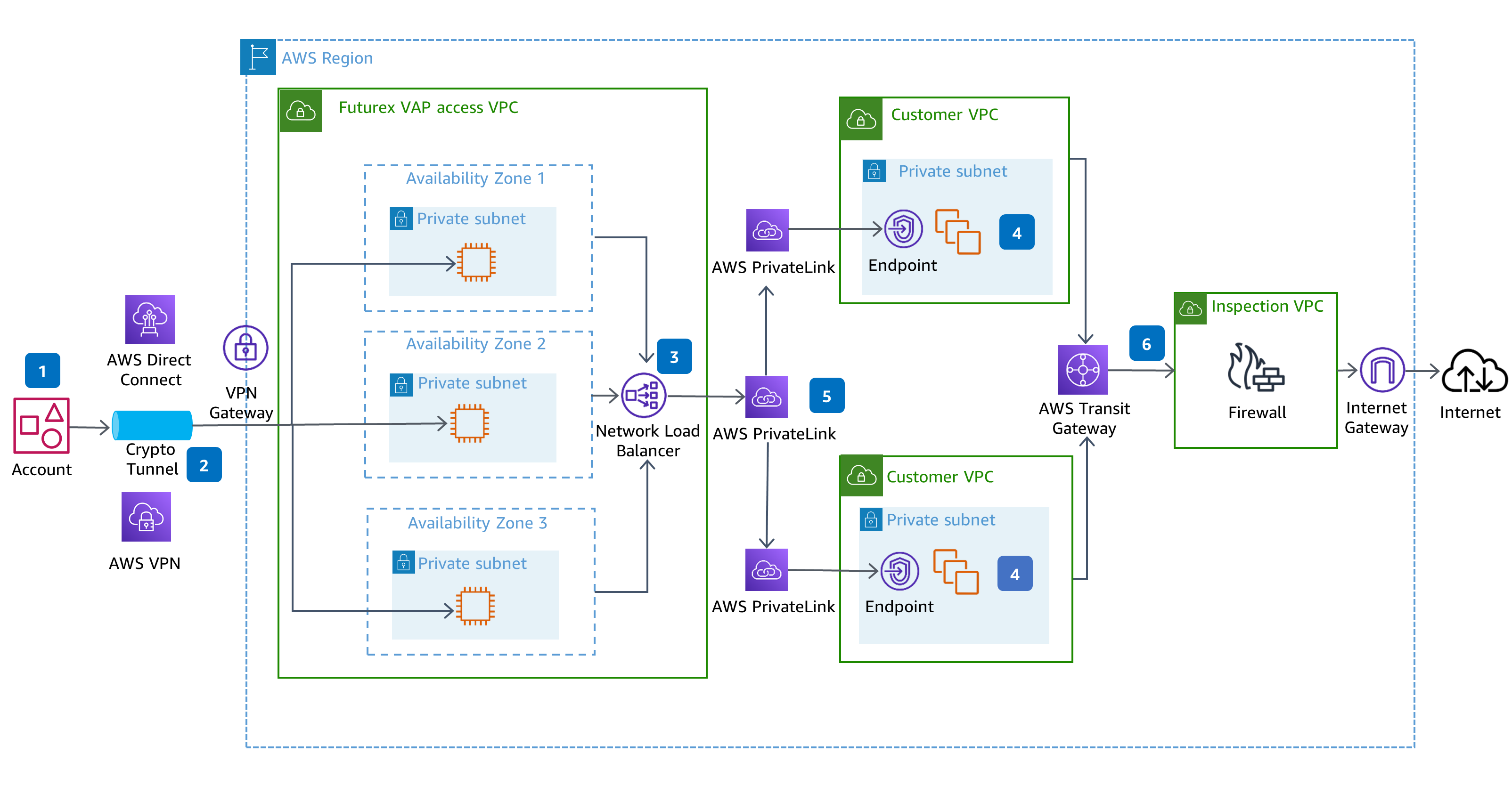Click the 'Inspection VPC' title
This screenshot has height=786, width=1512.
tap(1267, 306)
